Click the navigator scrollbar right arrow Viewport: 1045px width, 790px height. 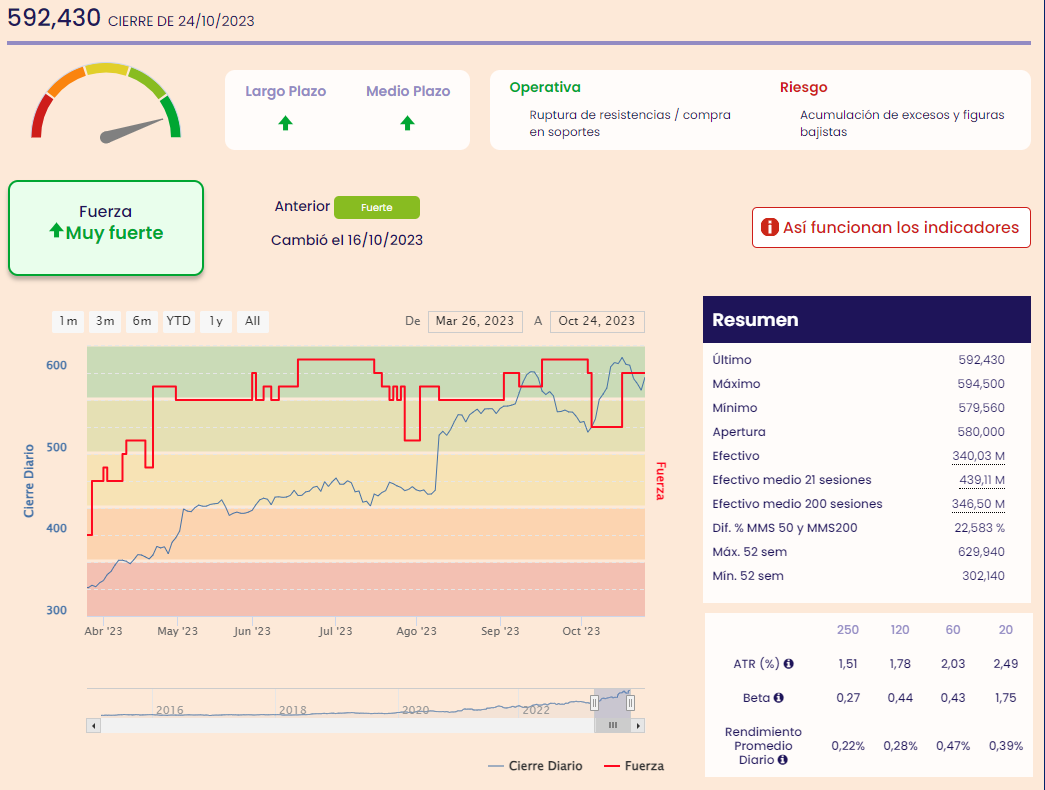[x=638, y=725]
